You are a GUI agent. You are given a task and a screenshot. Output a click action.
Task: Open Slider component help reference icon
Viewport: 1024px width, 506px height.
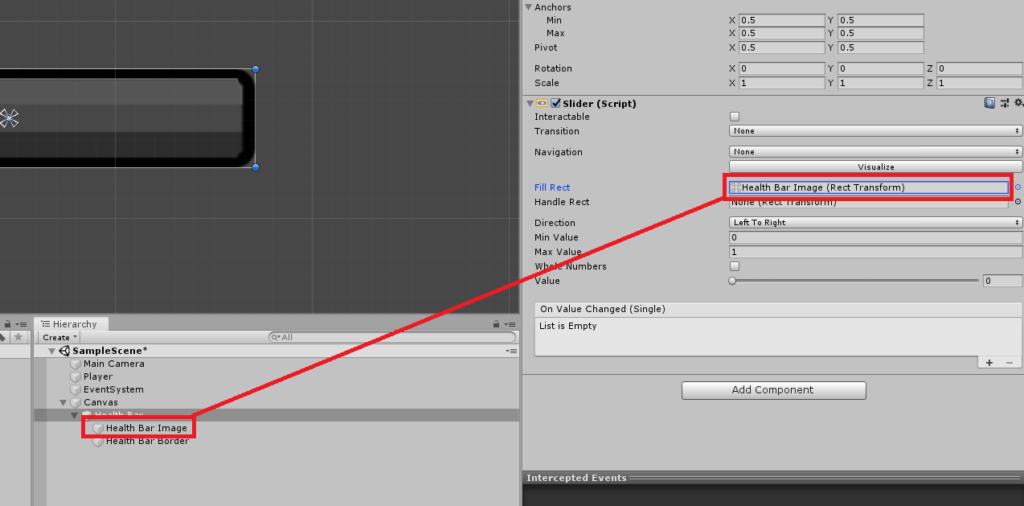[990, 103]
